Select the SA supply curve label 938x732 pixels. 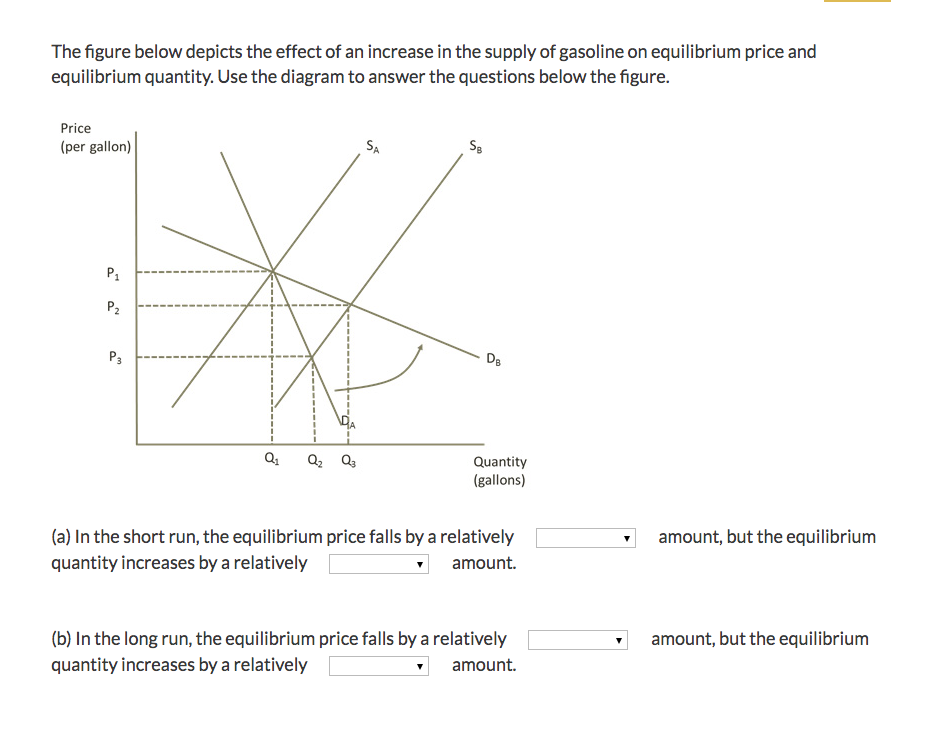coord(371,145)
